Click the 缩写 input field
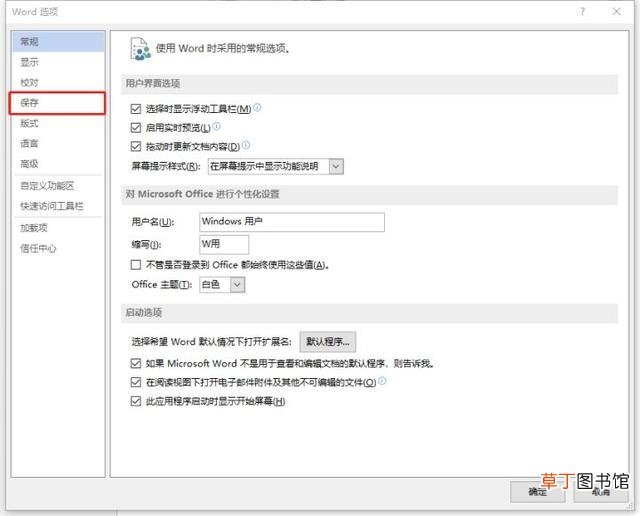This screenshot has width=640, height=516. [224, 245]
